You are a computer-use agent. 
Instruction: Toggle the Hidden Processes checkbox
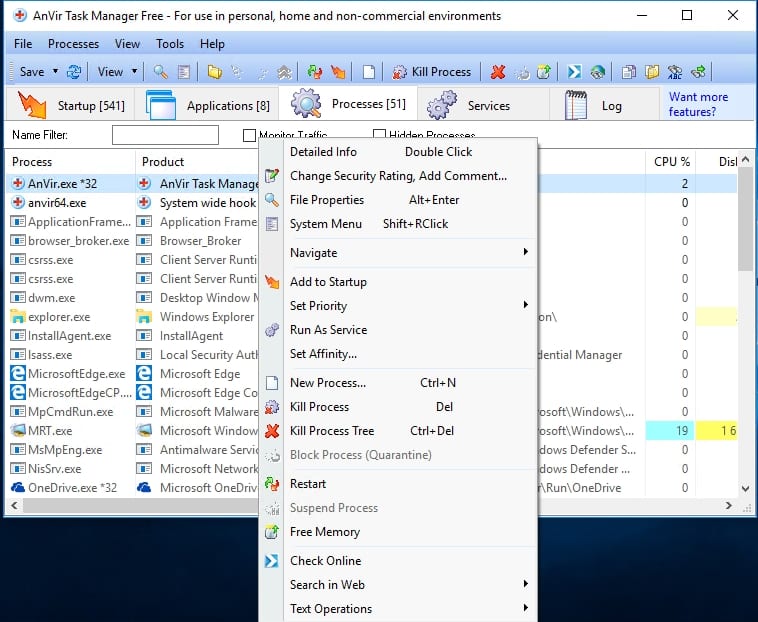pyautogui.click(x=379, y=135)
